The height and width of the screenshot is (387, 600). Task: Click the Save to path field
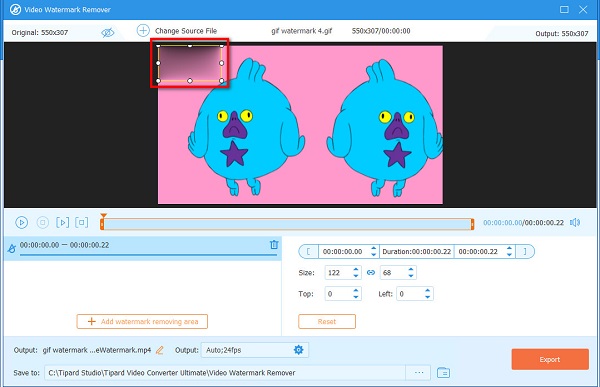click(225, 372)
